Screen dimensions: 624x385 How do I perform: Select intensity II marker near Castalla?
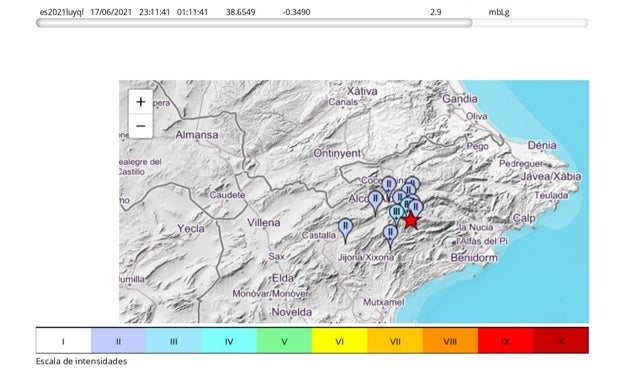pyautogui.click(x=345, y=230)
